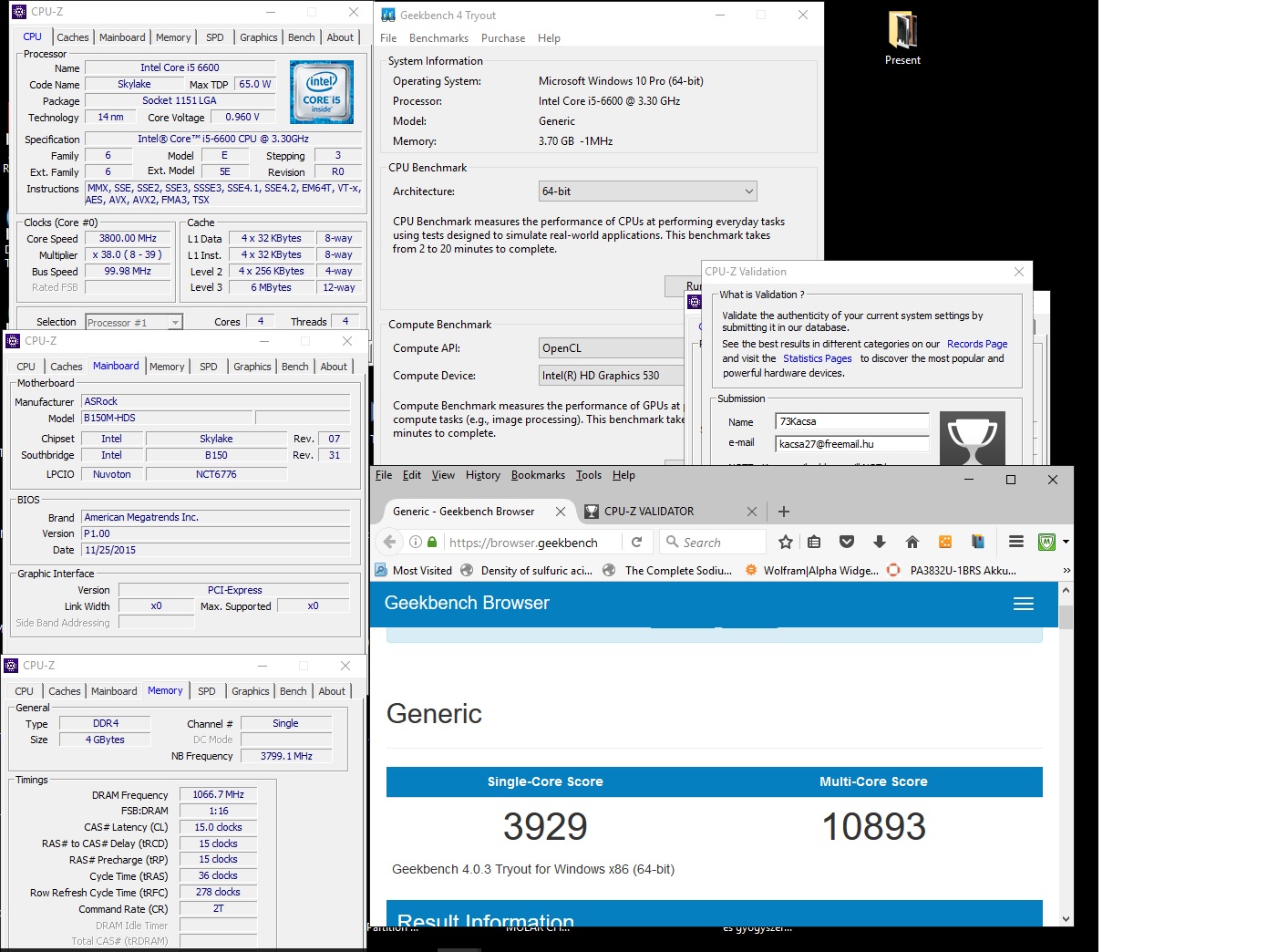The width and height of the screenshot is (1288, 952).
Task: Click the browser scroll up arrow
Action: [1066, 589]
